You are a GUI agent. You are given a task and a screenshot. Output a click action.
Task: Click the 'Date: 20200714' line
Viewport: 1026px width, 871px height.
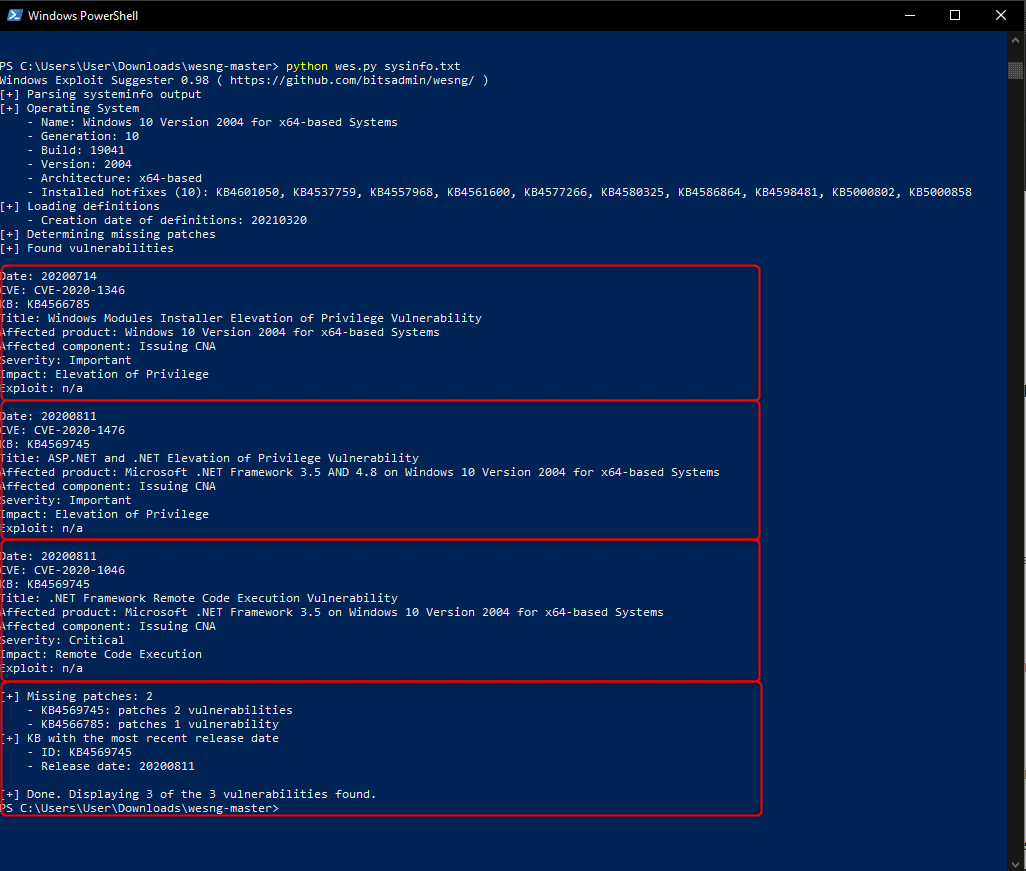pos(49,276)
